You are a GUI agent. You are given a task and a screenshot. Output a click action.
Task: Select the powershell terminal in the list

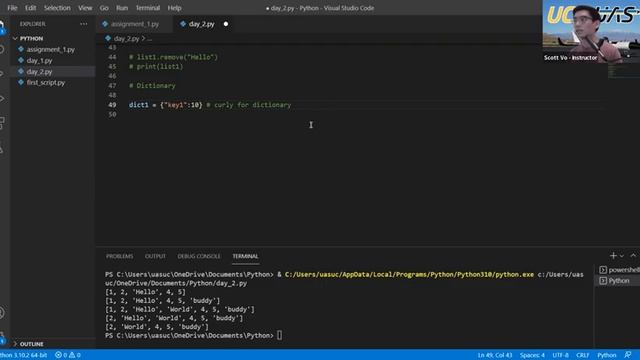click(x=619, y=270)
